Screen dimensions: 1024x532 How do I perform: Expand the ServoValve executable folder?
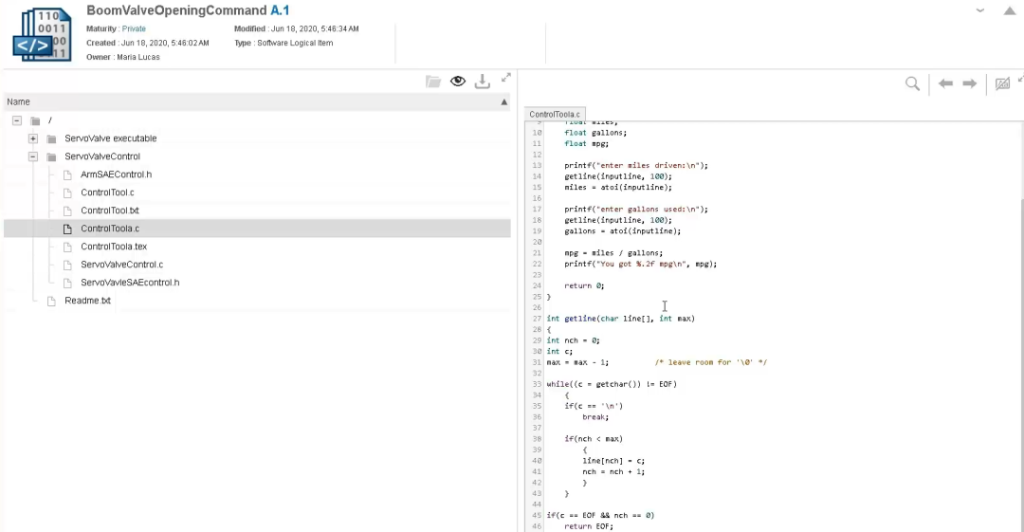pyautogui.click(x=33, y=138)
